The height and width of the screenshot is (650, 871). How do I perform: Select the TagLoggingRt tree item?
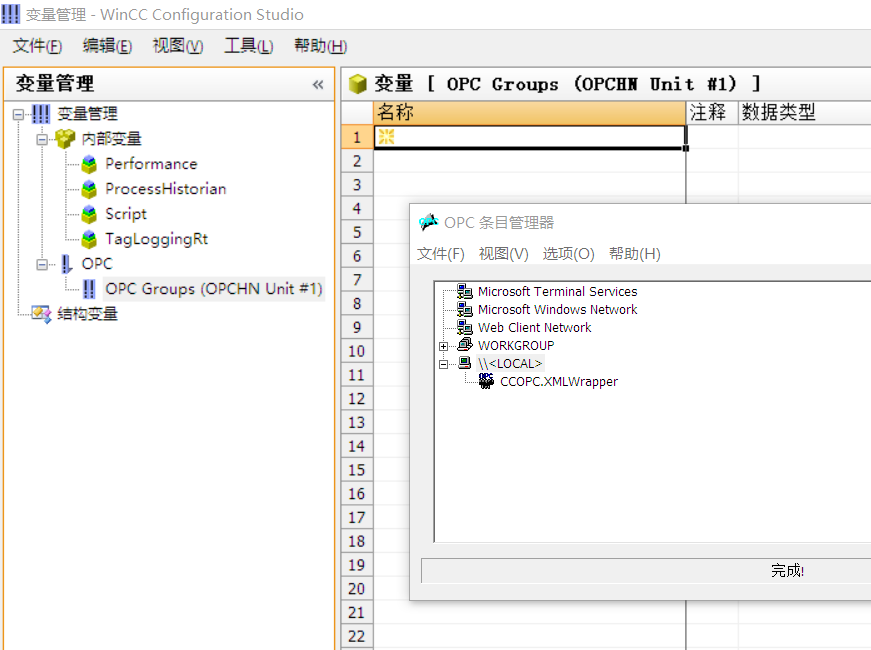[x=157, y=239]
